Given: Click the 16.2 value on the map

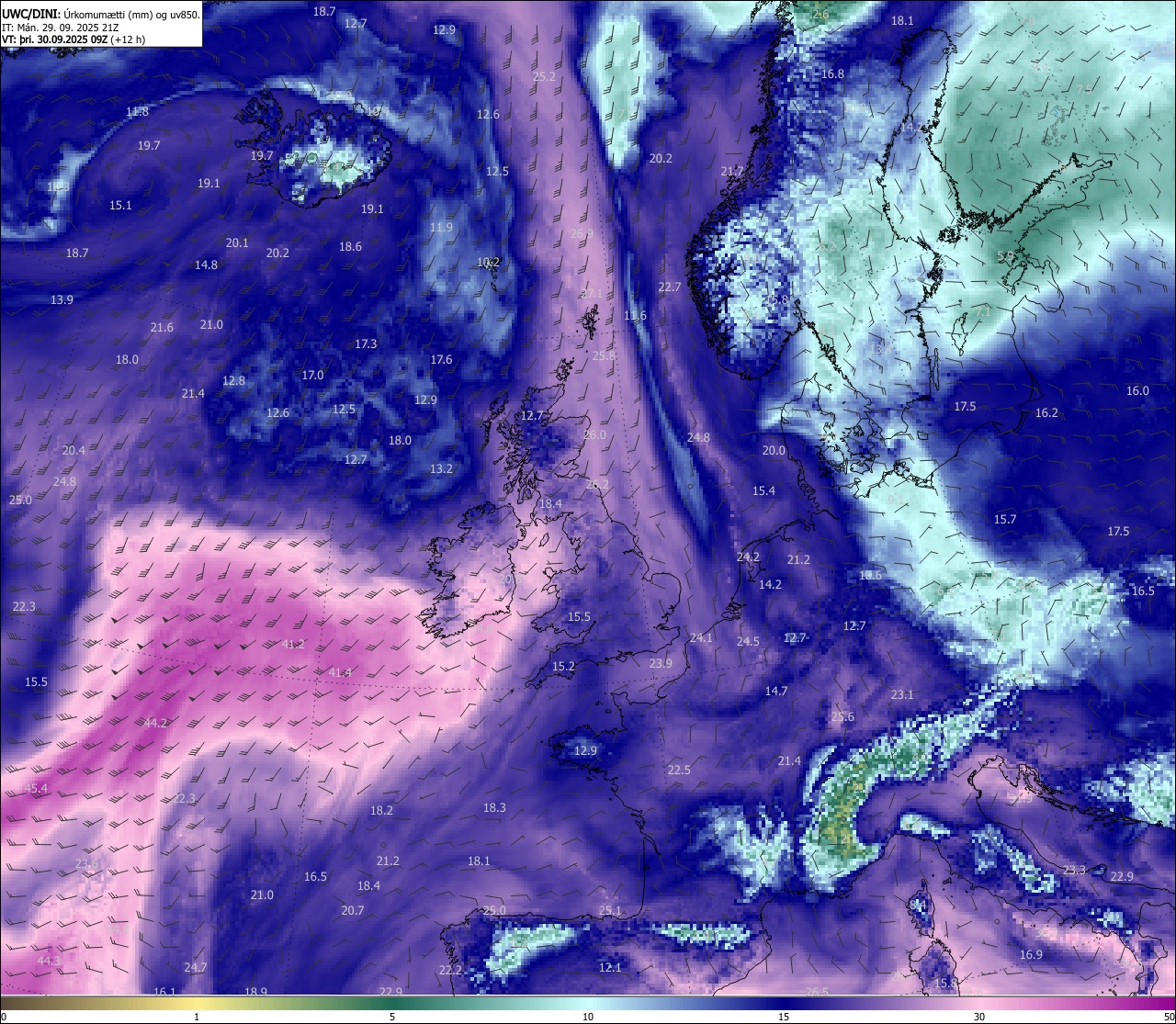Looking at the screenshot, I should tap(1046, 412).
